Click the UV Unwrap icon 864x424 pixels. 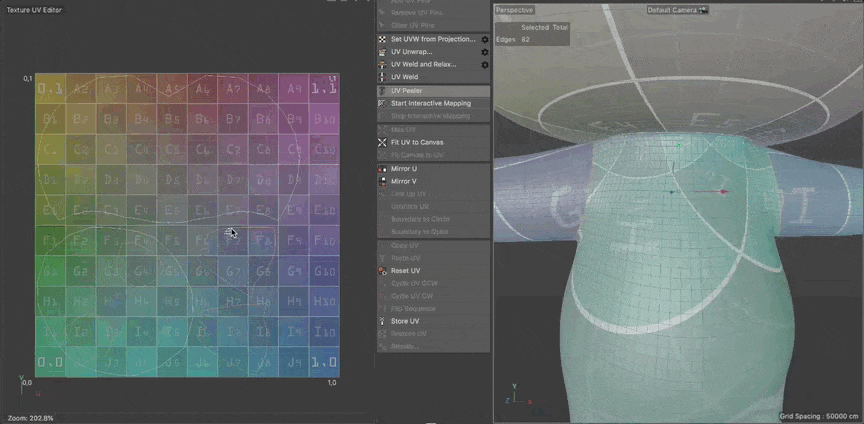point(382,52)
